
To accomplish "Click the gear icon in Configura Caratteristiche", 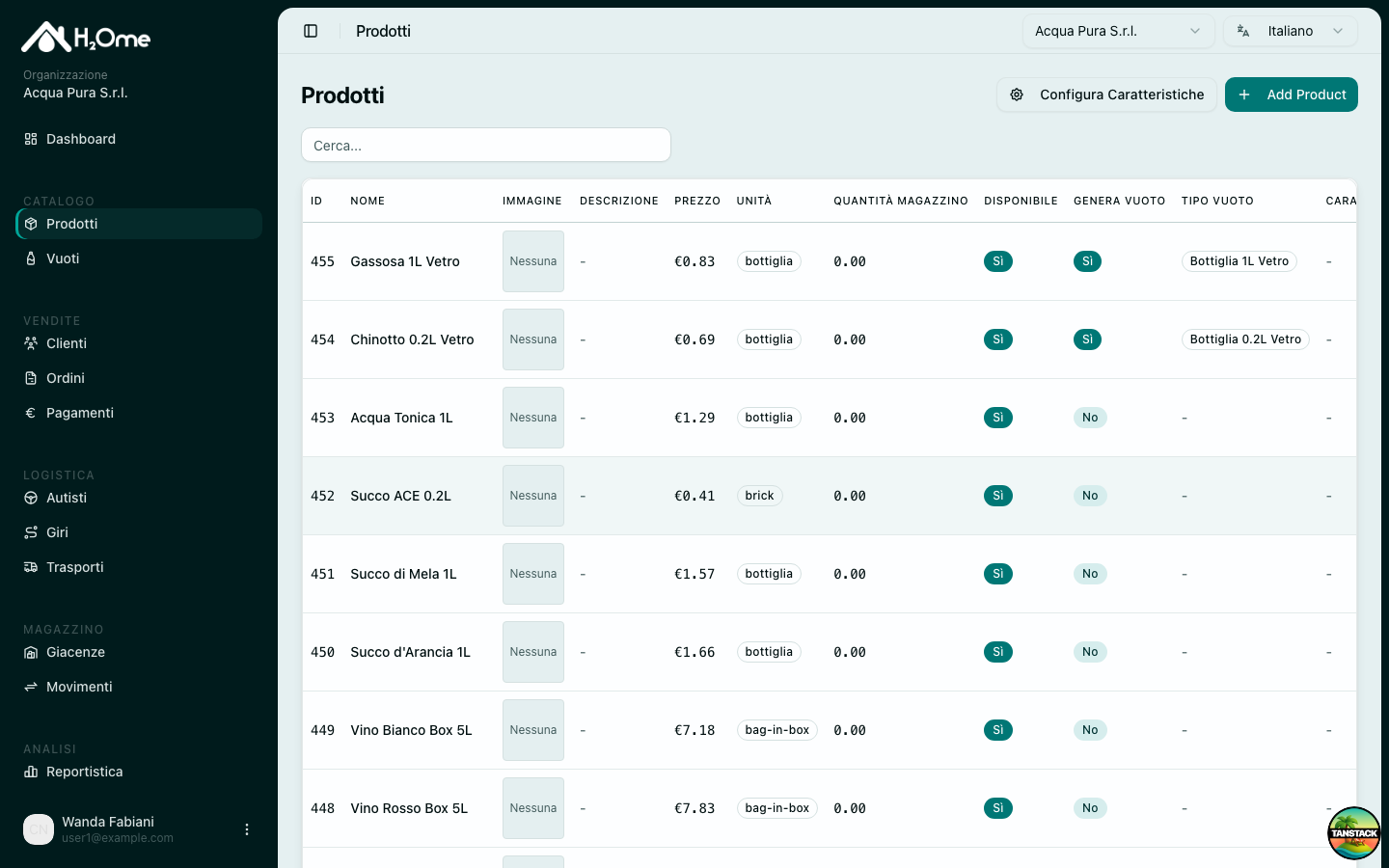I will point(1017,95).
